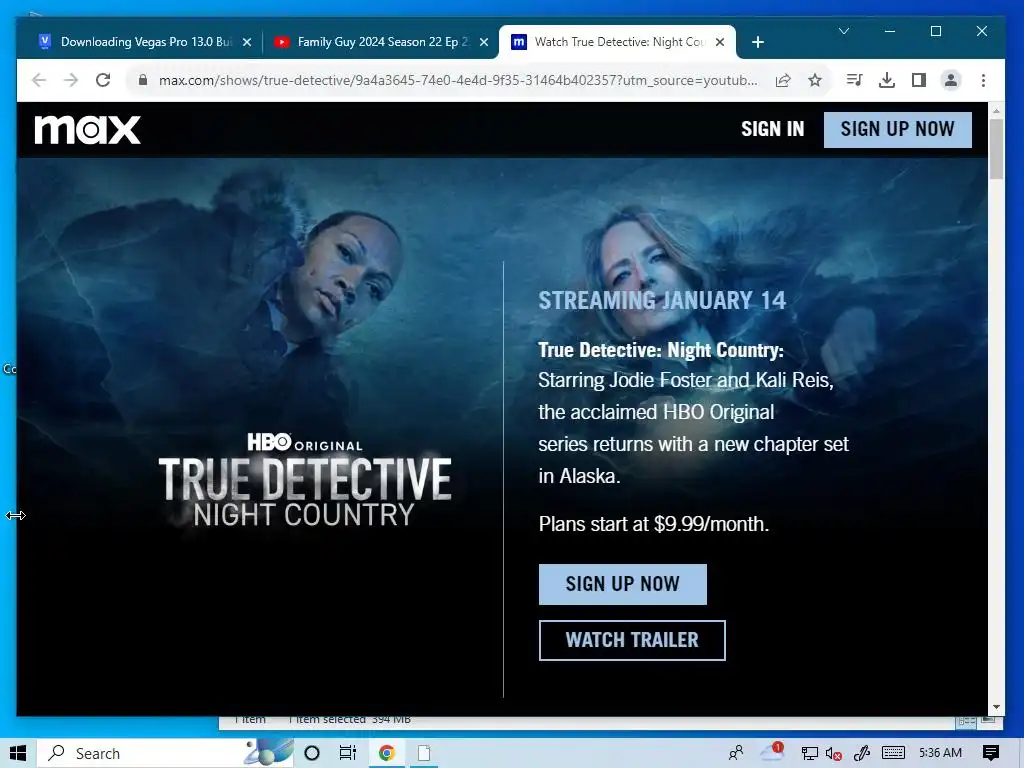Viewport: 1024px width, 768px height.
Task: Go back with the browser back arrow
Action: (39, 80)
